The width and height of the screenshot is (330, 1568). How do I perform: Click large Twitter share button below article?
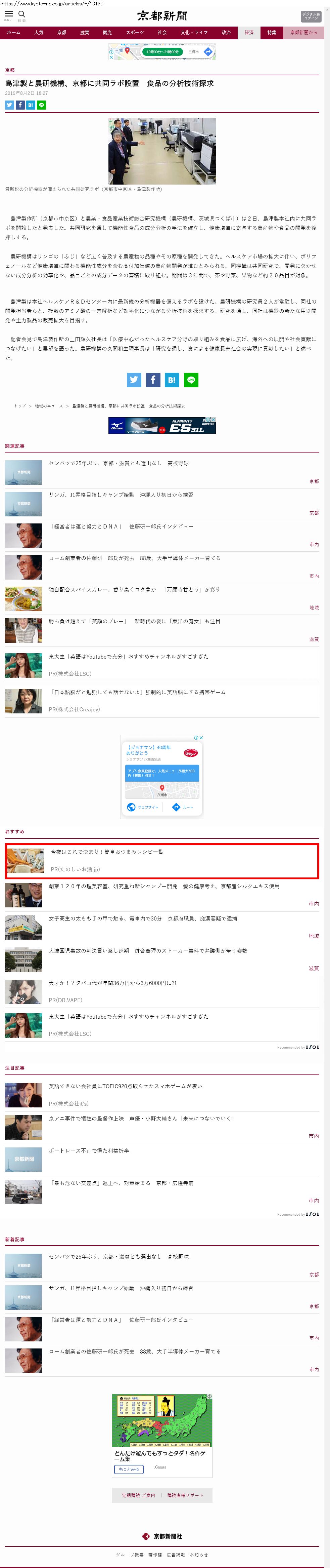tap(134, 380)
